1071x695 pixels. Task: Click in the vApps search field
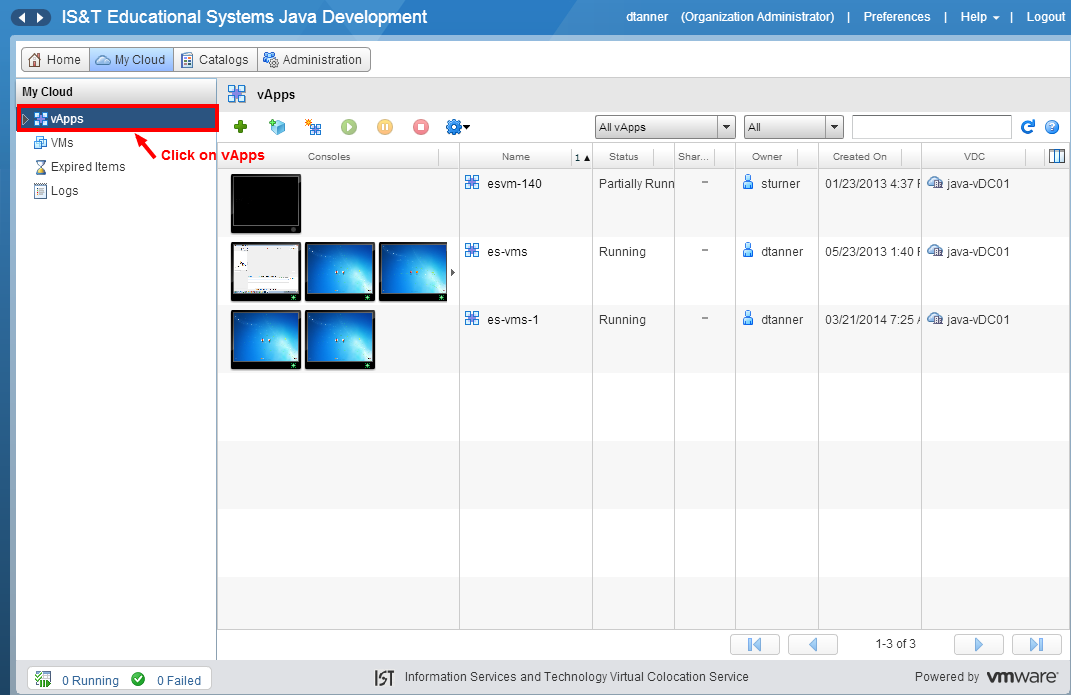[931, 127]
